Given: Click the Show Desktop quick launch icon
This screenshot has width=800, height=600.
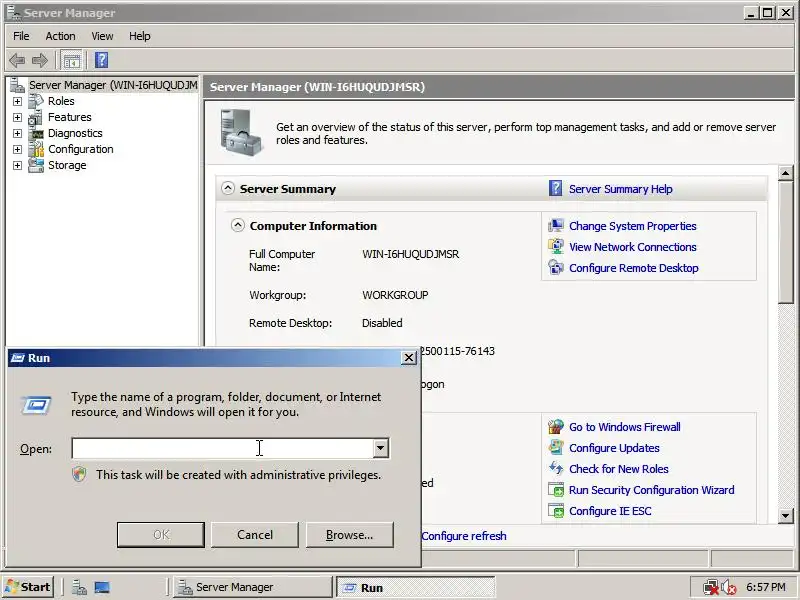Looking at the screenshot, I should [102, 587].
